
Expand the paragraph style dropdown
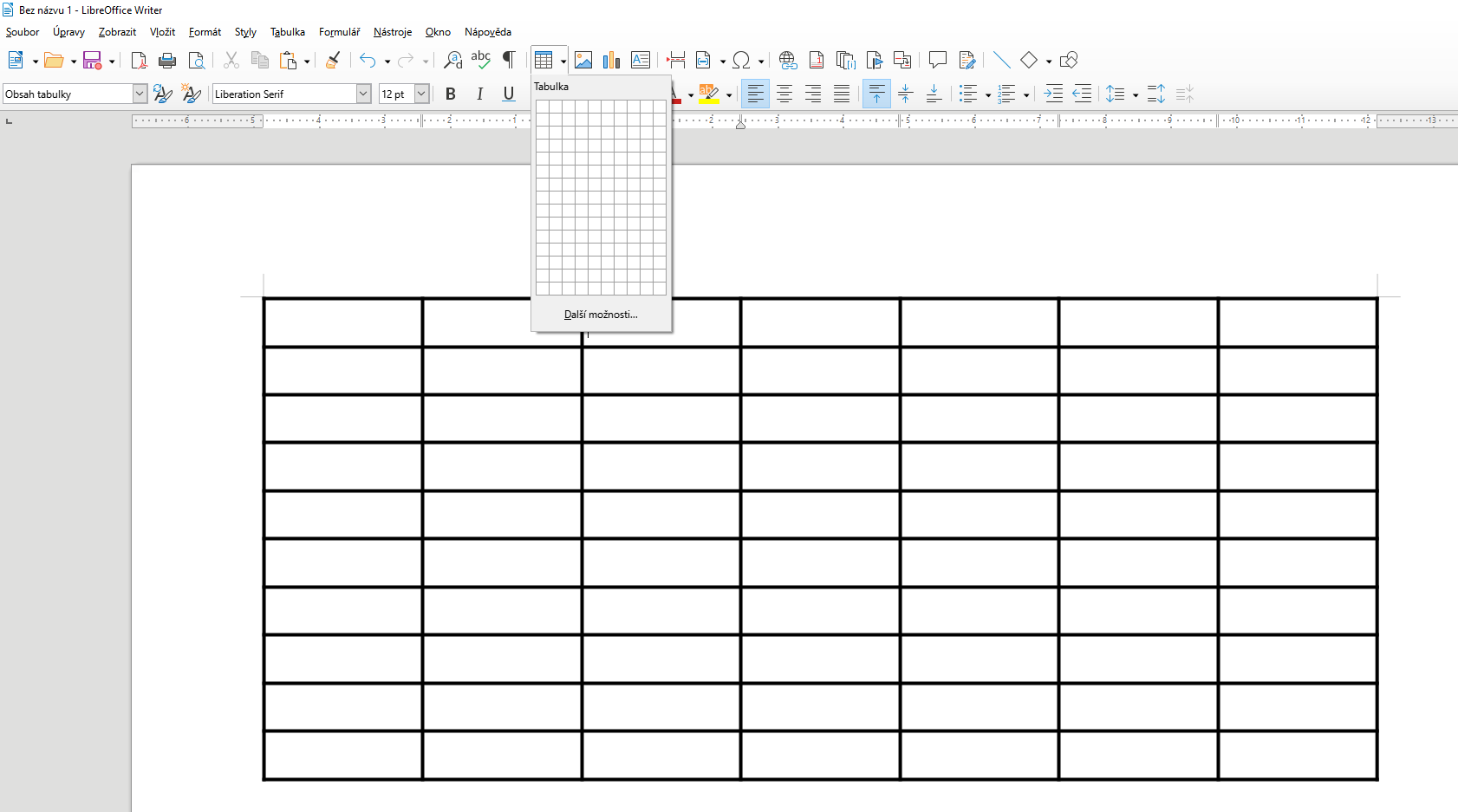[140, 94]
